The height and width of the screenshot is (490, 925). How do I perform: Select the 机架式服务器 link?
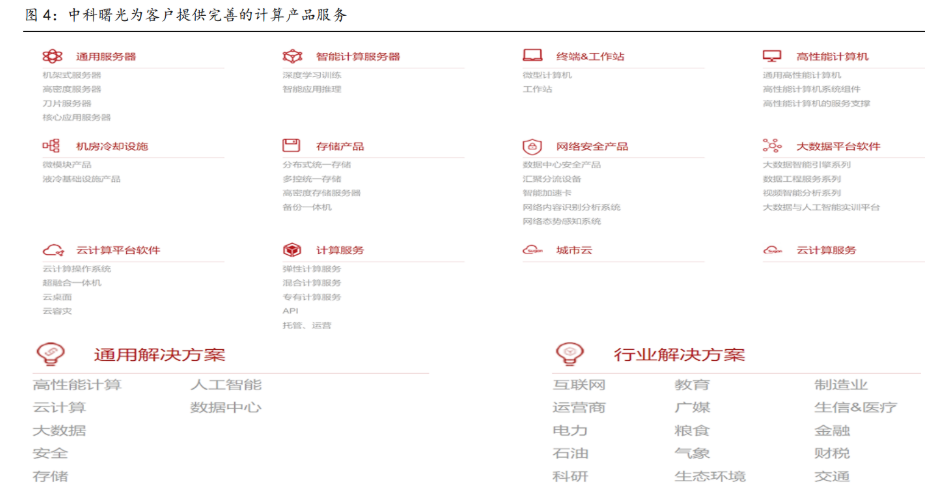72,75
